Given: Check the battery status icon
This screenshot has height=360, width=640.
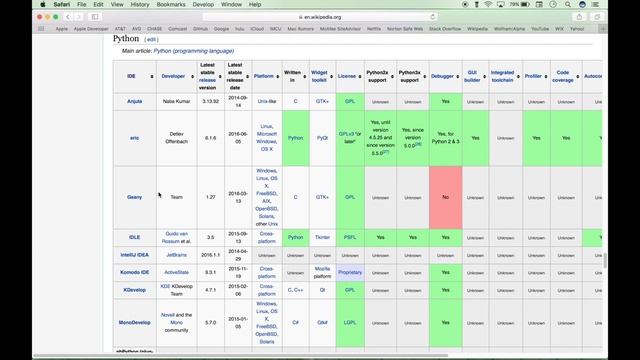Looking at the screenshot, I should tap(525, 4).
